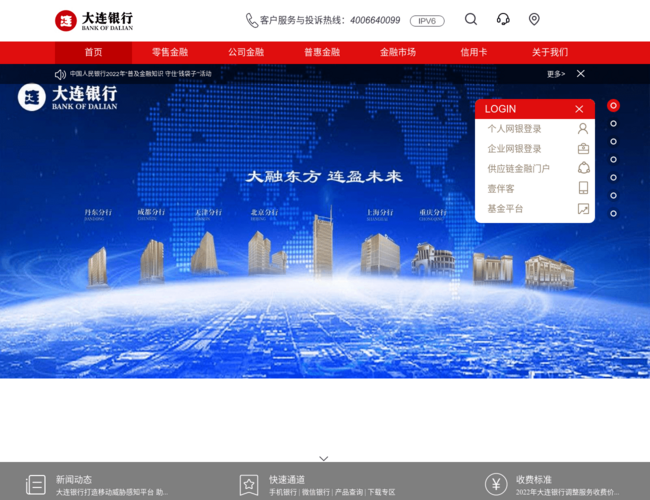Close the LOGIN panel
The height and width of the screenshot is (500, 650).
(x=579, y=109)
